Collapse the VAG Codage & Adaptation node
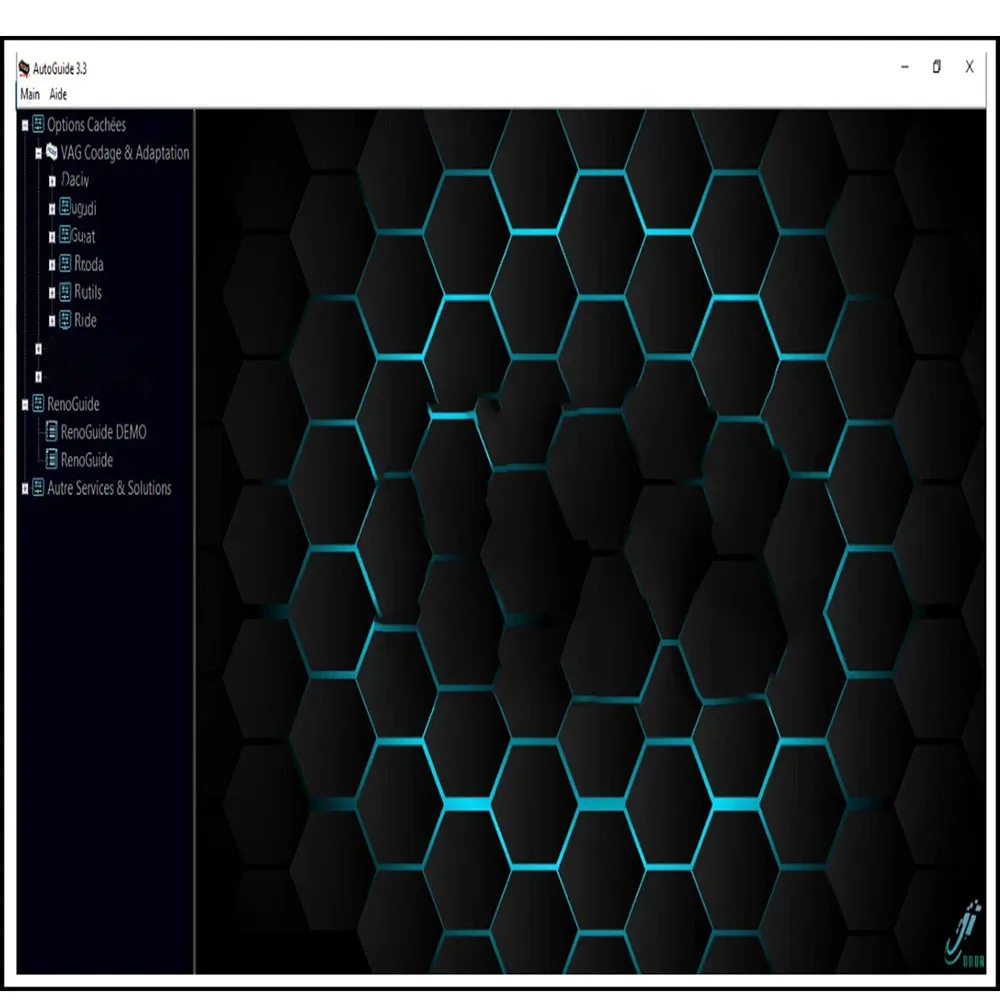 coord(38,153)
